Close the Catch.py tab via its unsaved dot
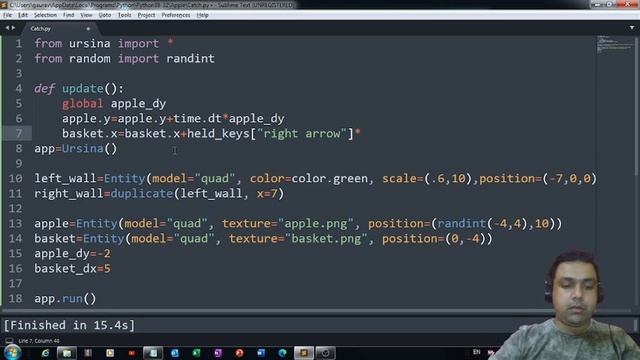The image size is (640, 360). tap(88, 29)
